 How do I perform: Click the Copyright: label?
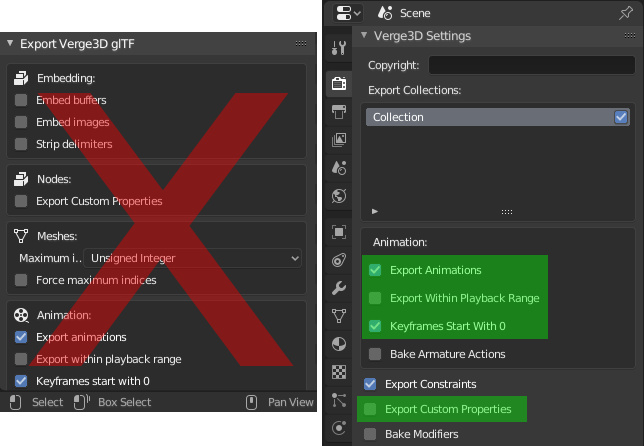point(393,65)
